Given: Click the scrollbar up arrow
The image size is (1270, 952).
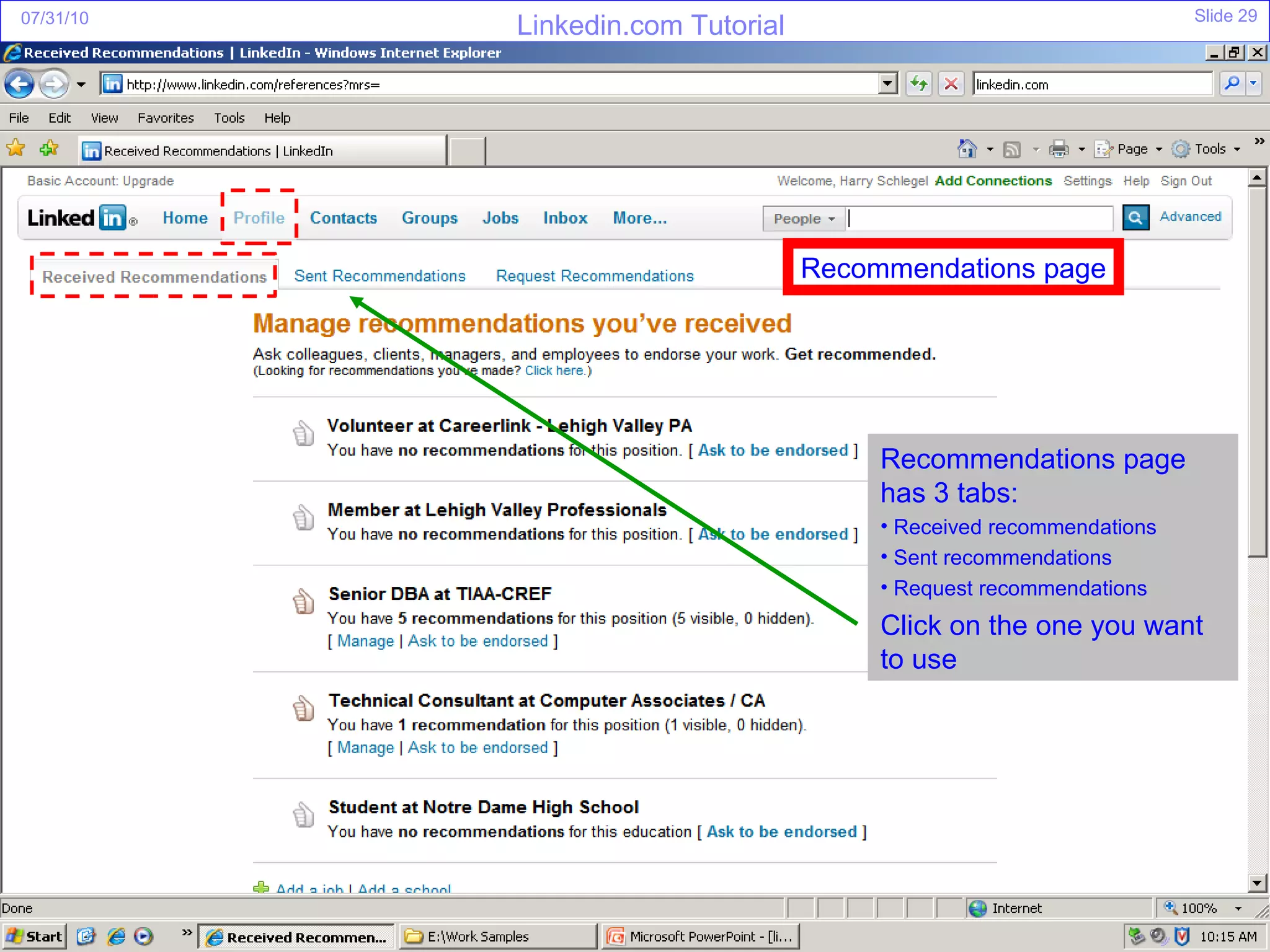Looking at the screenshot, I should [x=1257, y=178].
